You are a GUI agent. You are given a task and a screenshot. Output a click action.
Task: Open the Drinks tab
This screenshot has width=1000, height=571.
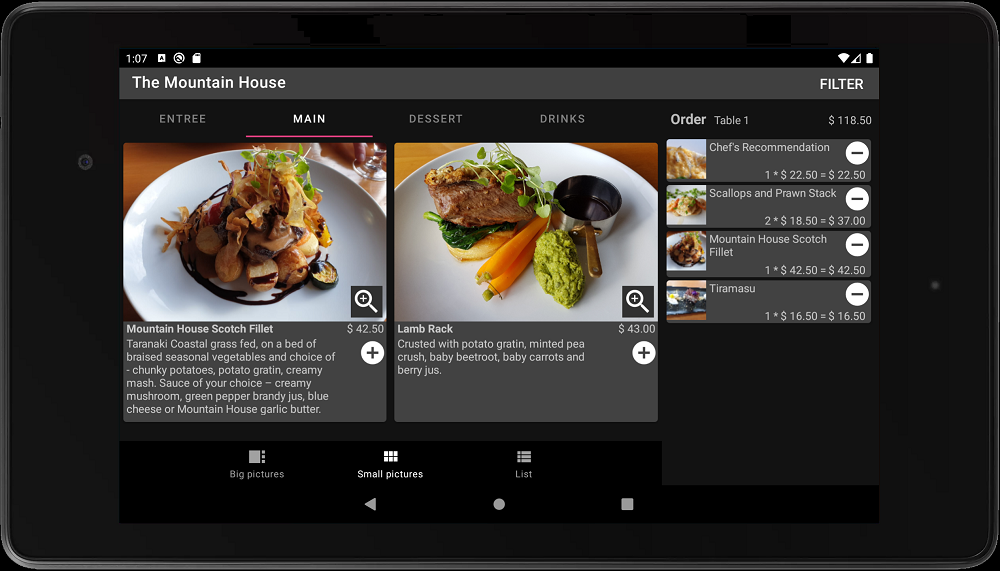[562, 119]
